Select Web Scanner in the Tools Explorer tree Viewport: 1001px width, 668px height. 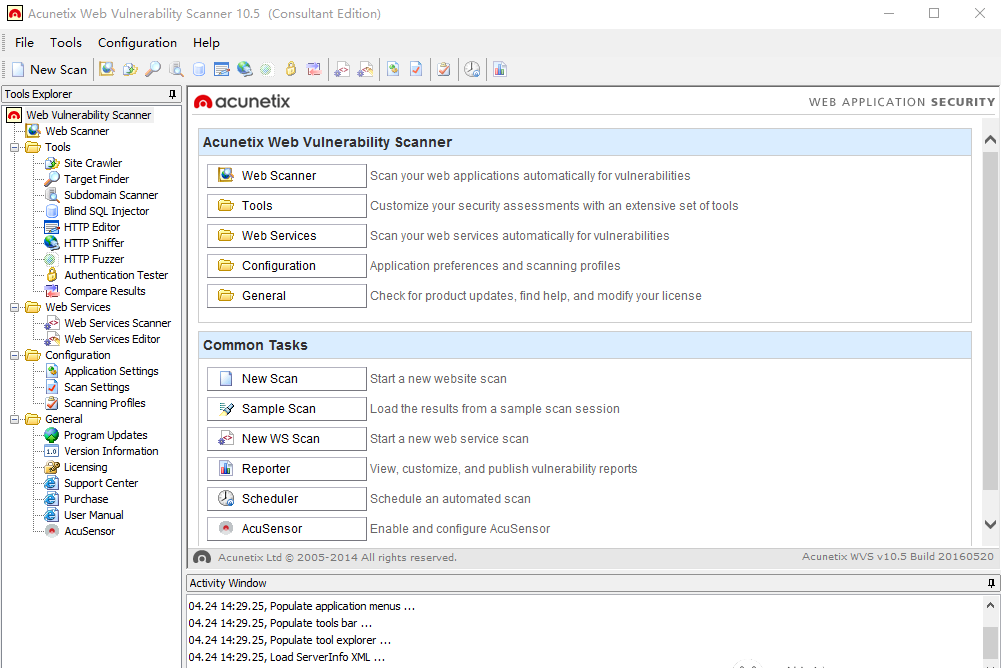pos(77,131)
